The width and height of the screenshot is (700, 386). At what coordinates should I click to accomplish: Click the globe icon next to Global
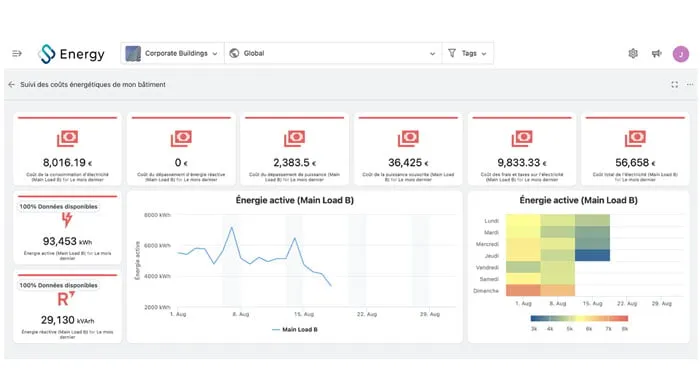point(234,54)
